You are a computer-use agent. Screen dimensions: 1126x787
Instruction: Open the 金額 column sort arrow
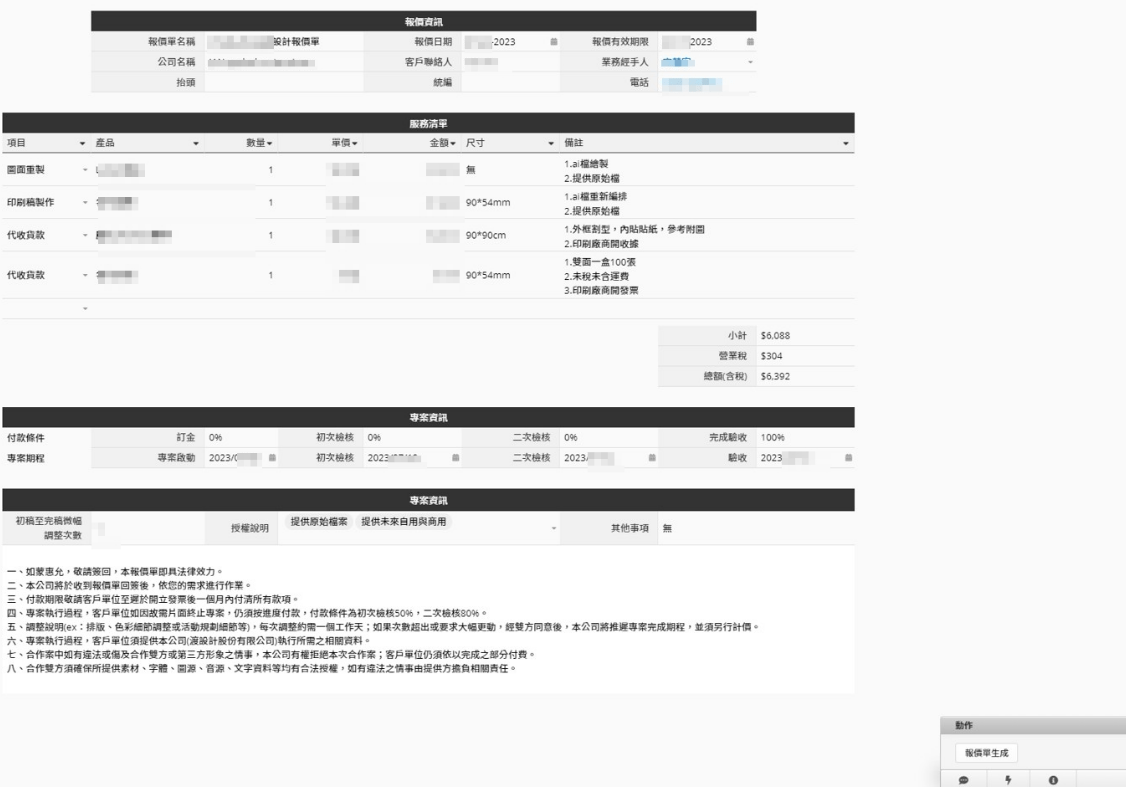pyautogui.click(x=453, y=144)
